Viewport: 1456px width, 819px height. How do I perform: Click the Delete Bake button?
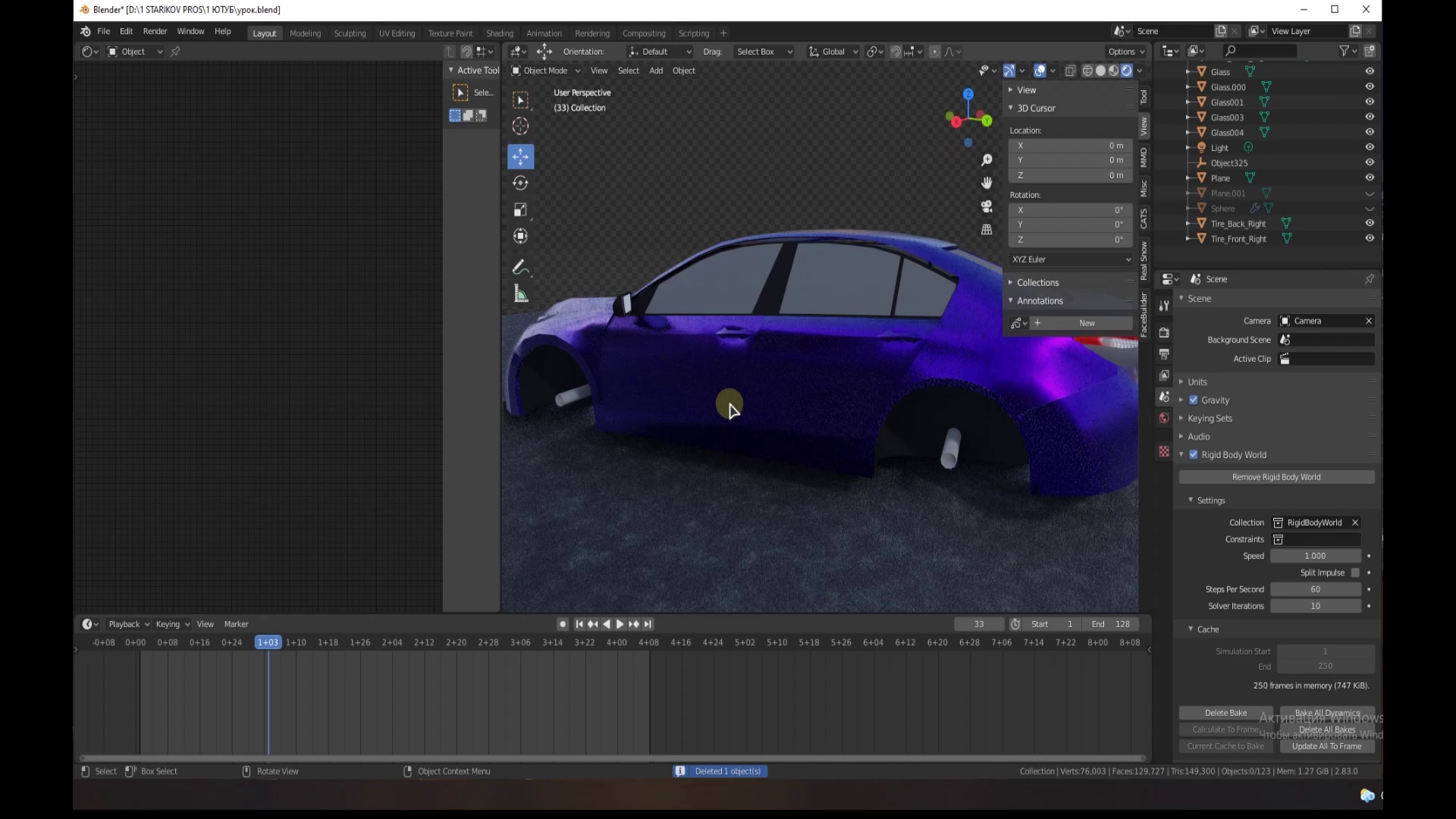pos(1225,713)
